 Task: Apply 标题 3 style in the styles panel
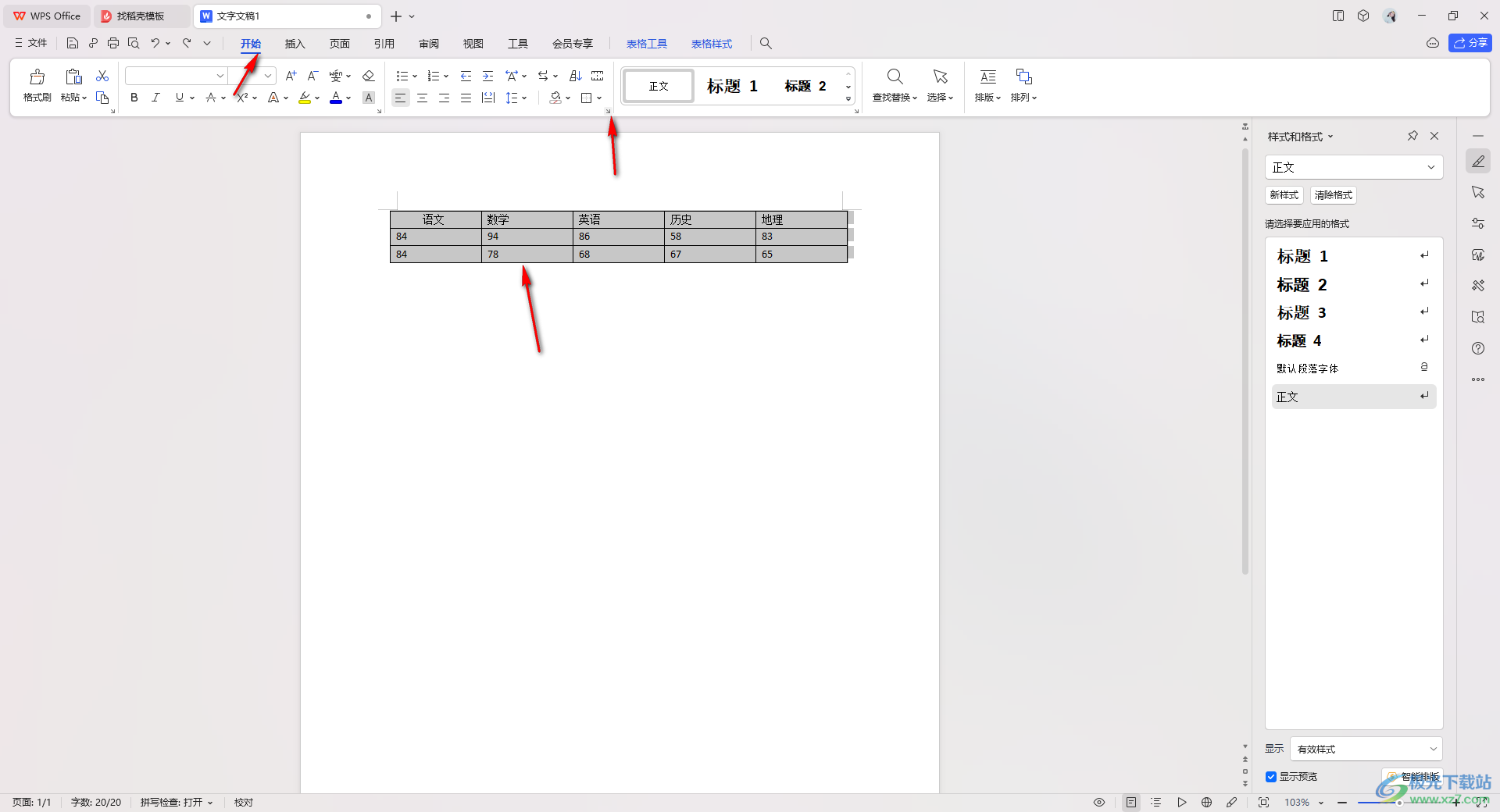pyautogui.click(x=1354, y=313)
